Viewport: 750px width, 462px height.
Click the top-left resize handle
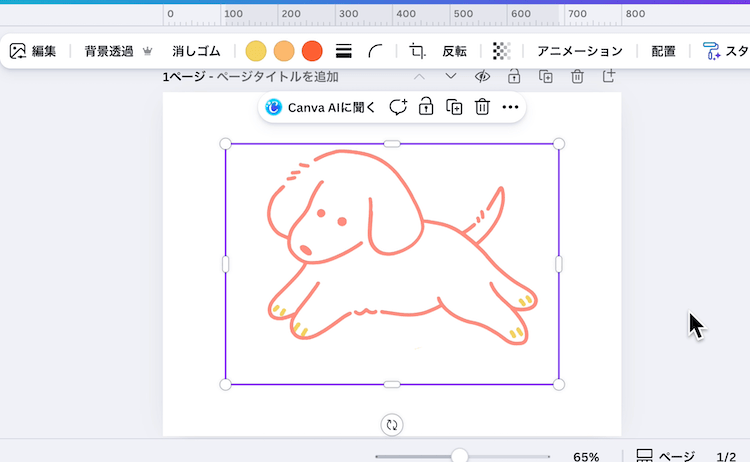pyautogui.click(x=225, y=144)
